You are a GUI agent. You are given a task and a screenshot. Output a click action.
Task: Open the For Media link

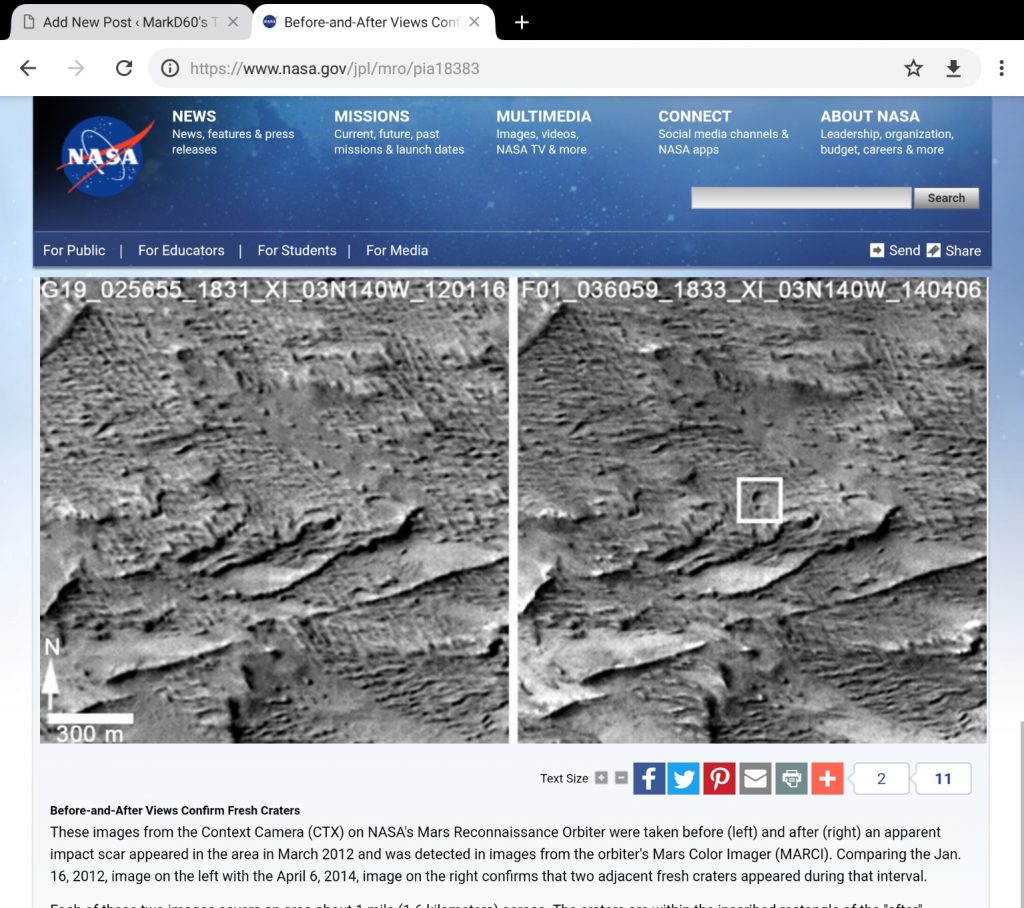[x=397, y=250]
